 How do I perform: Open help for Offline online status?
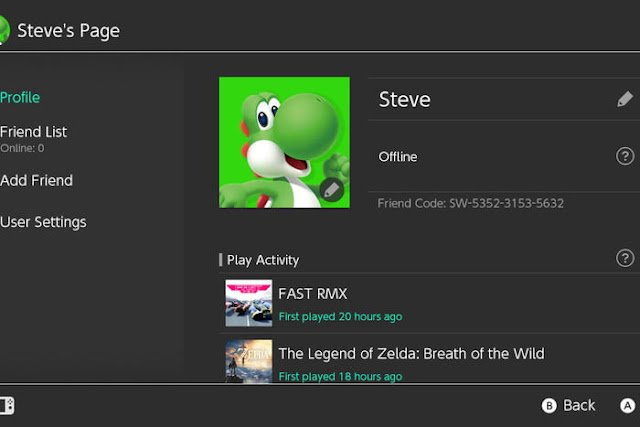[625, 156]
